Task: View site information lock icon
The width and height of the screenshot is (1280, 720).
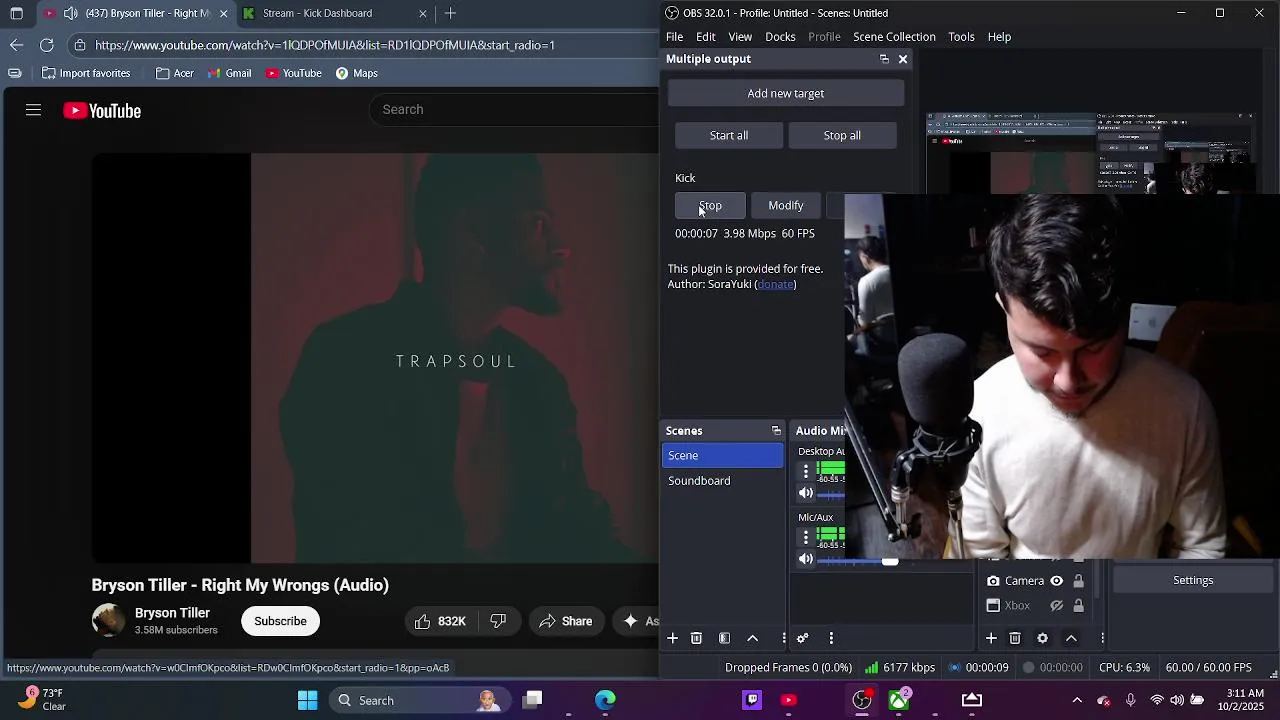Action: click(80, 45)
